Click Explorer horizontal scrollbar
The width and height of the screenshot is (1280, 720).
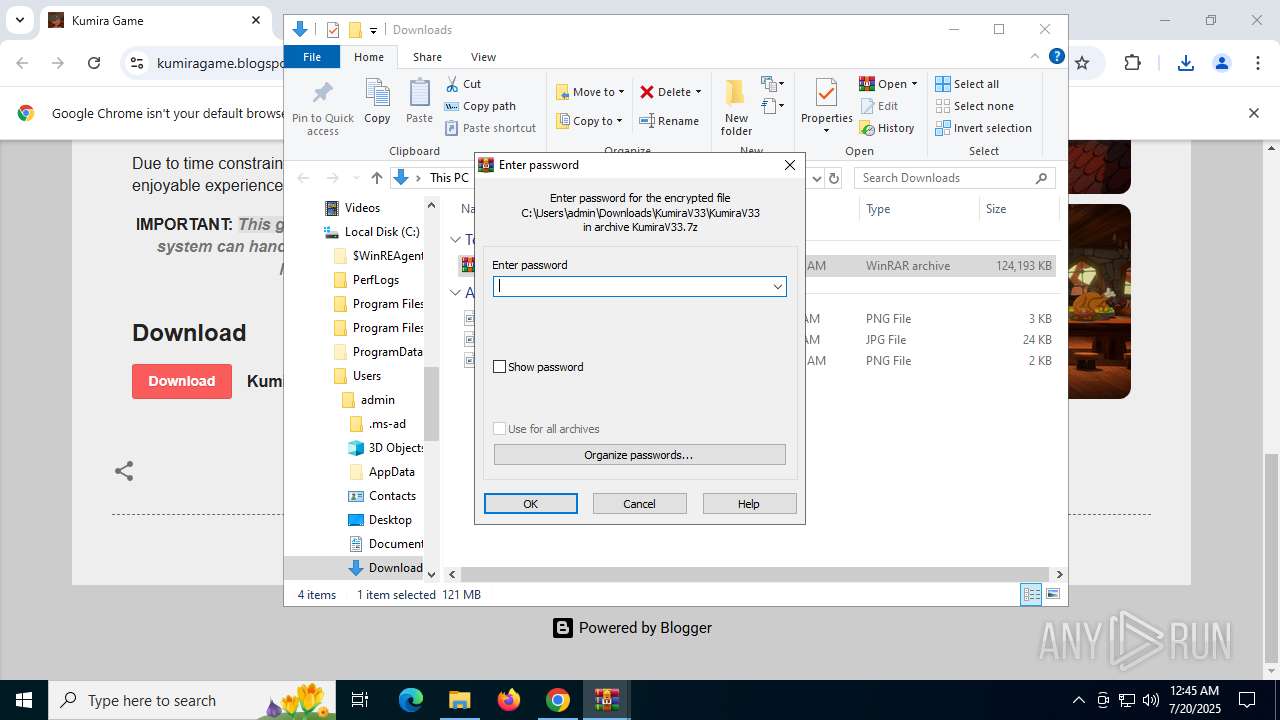[x=755, y=574]
